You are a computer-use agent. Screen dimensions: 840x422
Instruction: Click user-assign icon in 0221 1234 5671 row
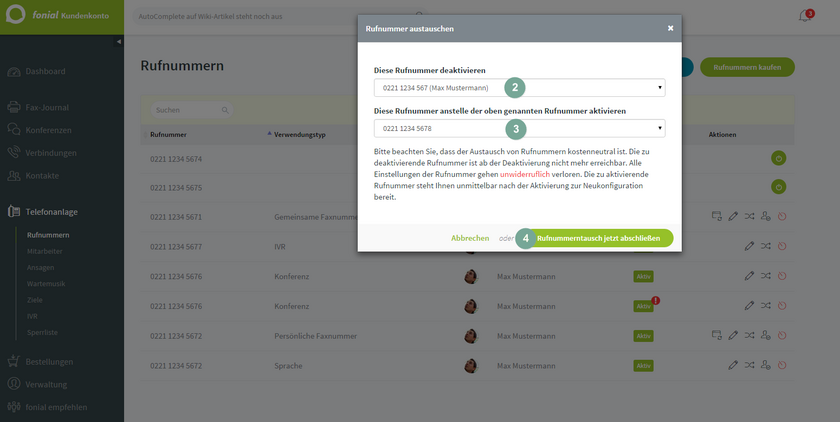point(766,216)
